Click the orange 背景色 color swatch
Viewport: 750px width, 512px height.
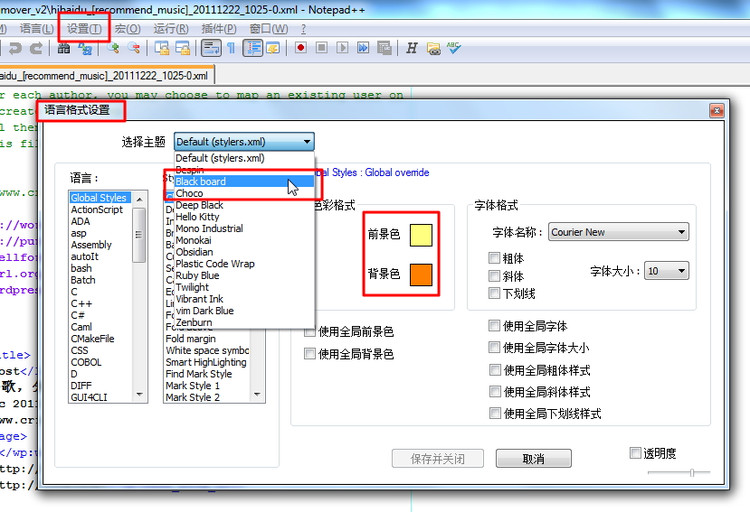click(420, 274)
